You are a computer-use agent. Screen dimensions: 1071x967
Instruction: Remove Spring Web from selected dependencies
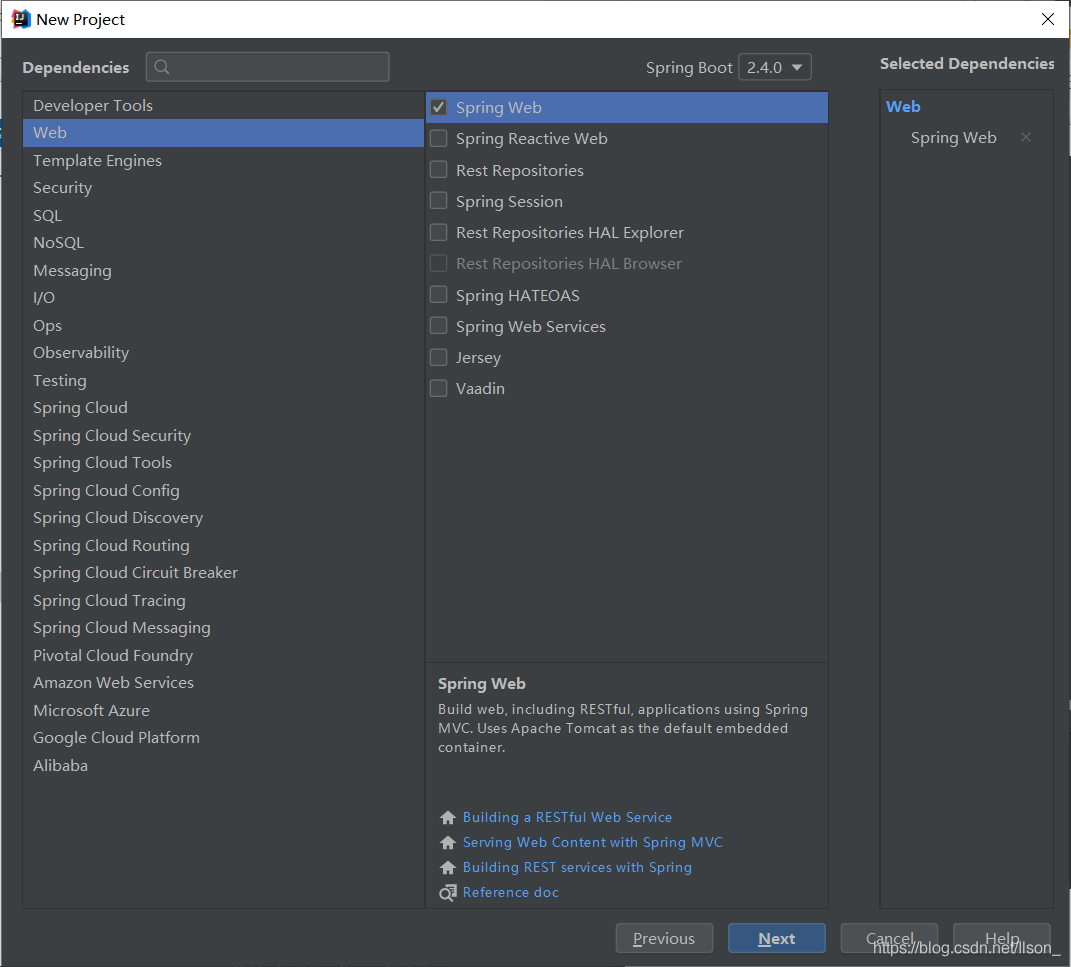(1025, 138)
